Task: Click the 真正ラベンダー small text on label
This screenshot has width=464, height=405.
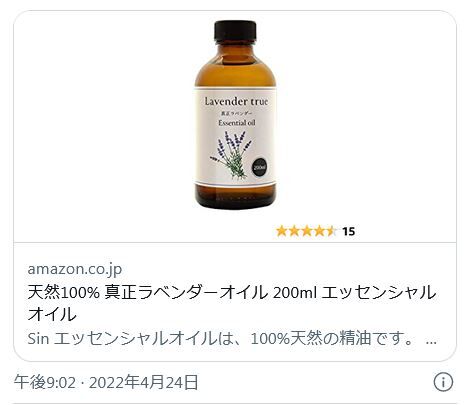Action: pyautogui.click(x=235, y=113)
